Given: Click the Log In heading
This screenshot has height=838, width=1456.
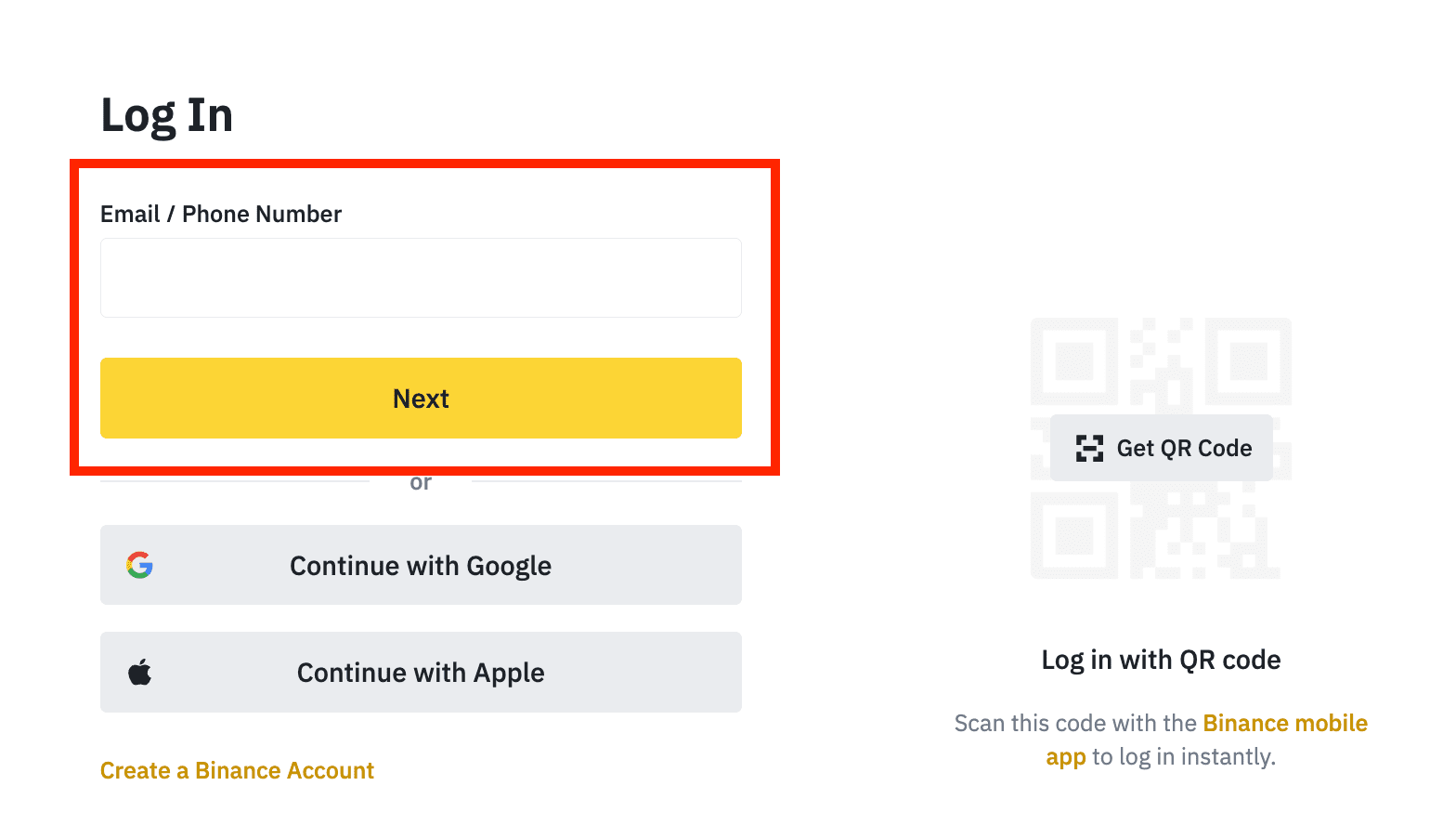Looking at the screenshot, I should [x=166, y=115].
